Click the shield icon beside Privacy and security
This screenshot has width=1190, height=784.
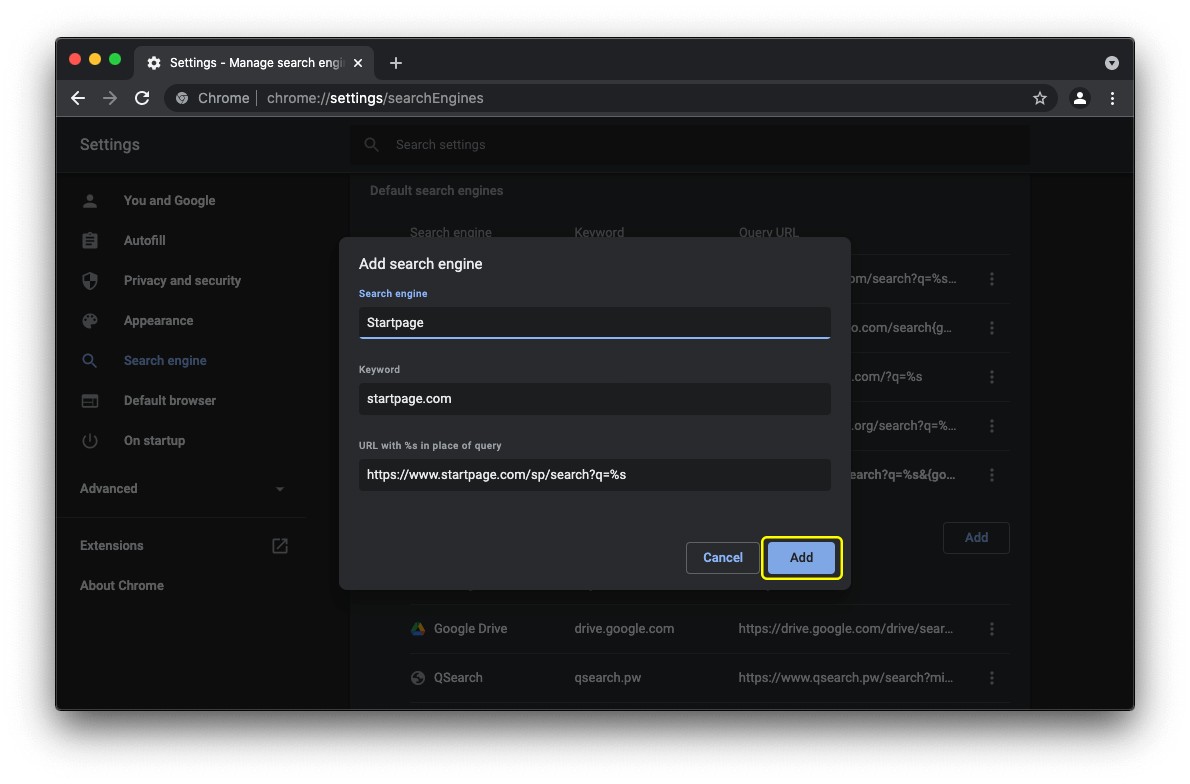(x=90, y=281)
